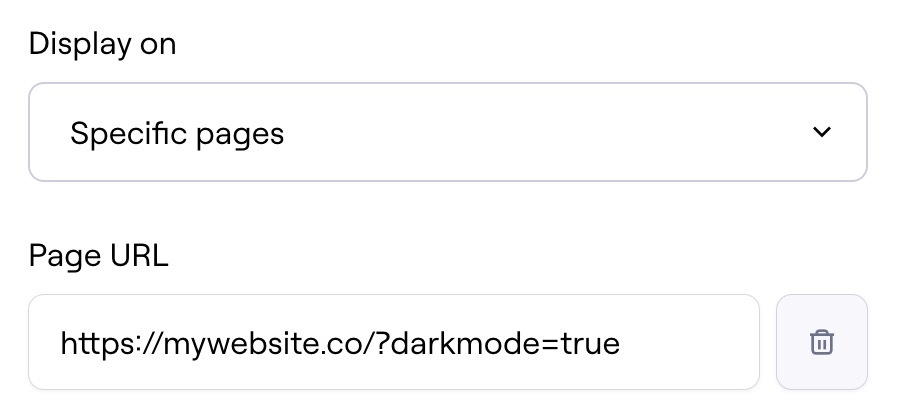This screenshot has width=900, height=412.
Task: Click the chevron arrow in Specific pages
Action: point(822,132)
